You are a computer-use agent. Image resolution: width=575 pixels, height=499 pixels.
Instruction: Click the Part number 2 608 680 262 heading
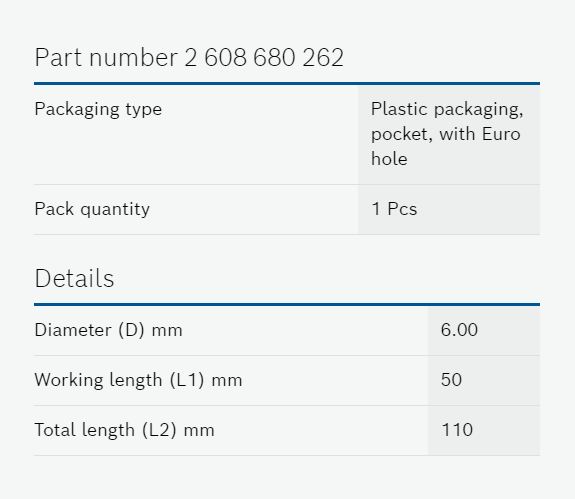click(189, 58)
